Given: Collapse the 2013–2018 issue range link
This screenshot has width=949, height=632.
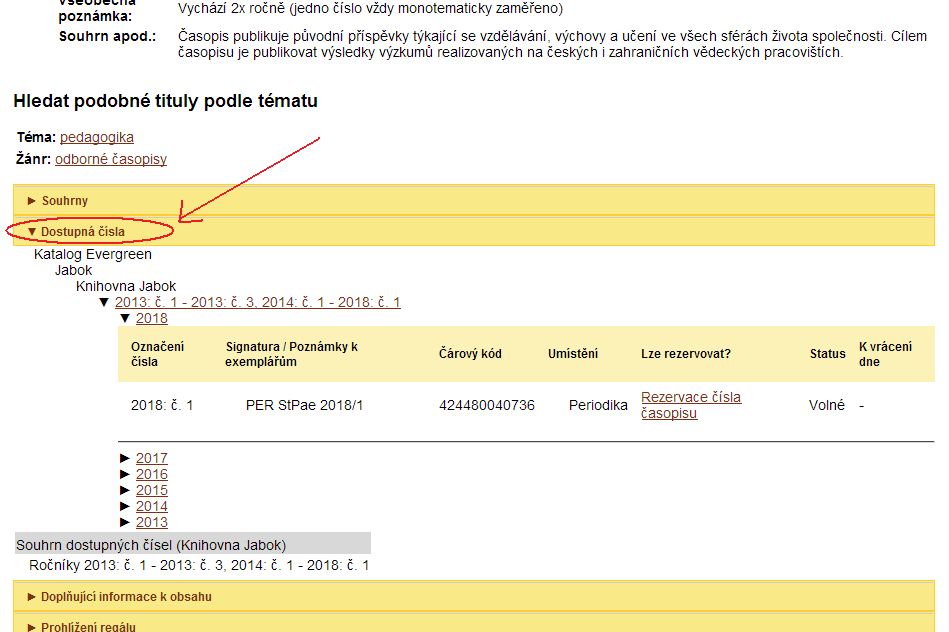Looking at the screenshot, I should pos(257,302).
